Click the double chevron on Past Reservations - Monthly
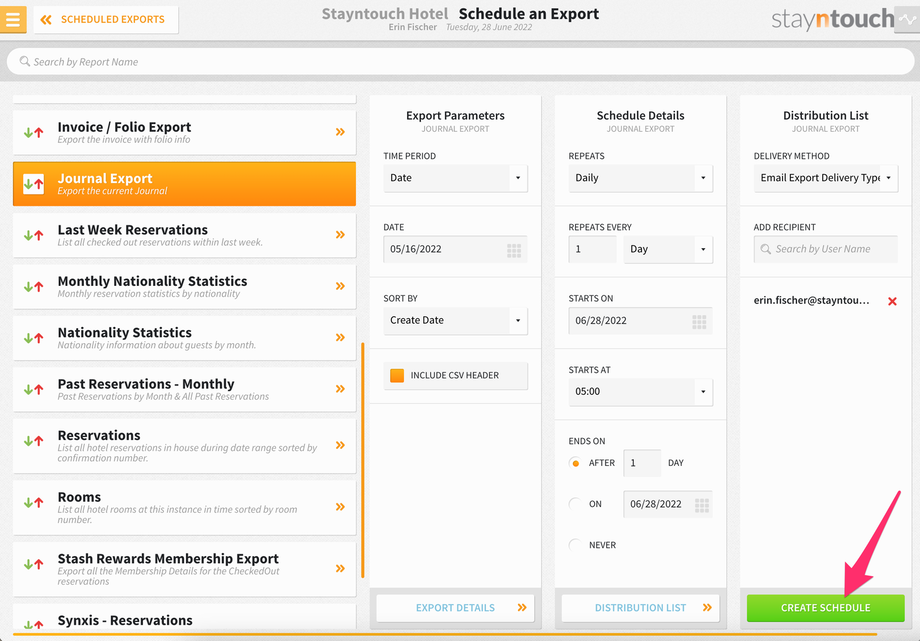 pos(340,389)
